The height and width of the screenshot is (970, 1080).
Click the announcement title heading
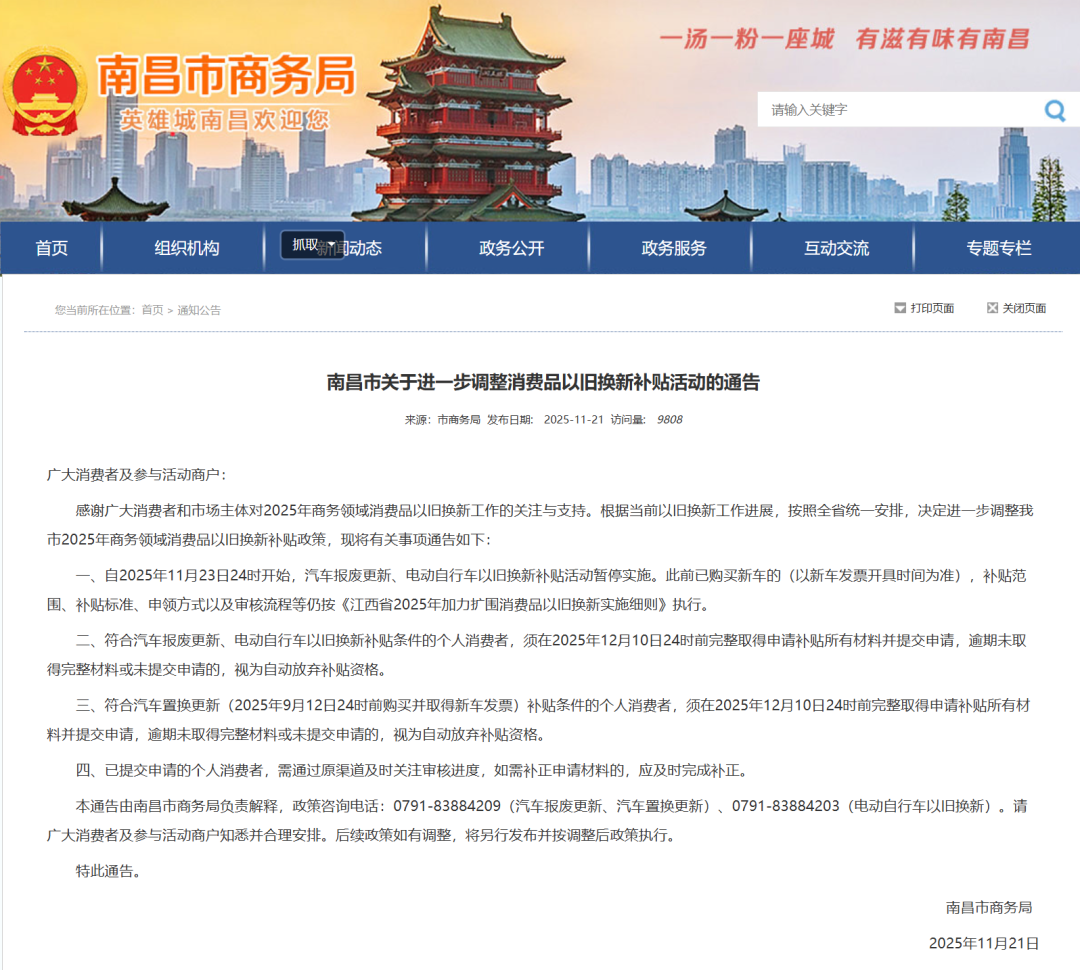pyautogui.click(x=543, y=382)
